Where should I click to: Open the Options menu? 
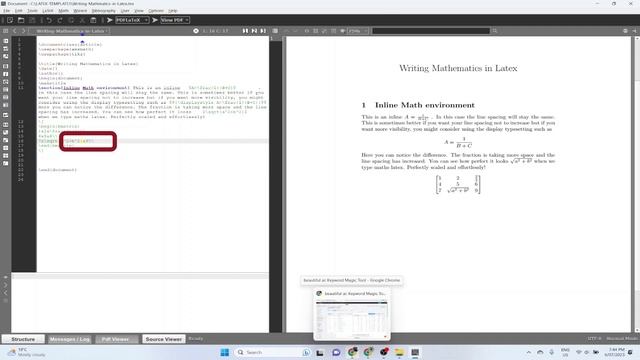pyautogui.click(x=156, y=11)
